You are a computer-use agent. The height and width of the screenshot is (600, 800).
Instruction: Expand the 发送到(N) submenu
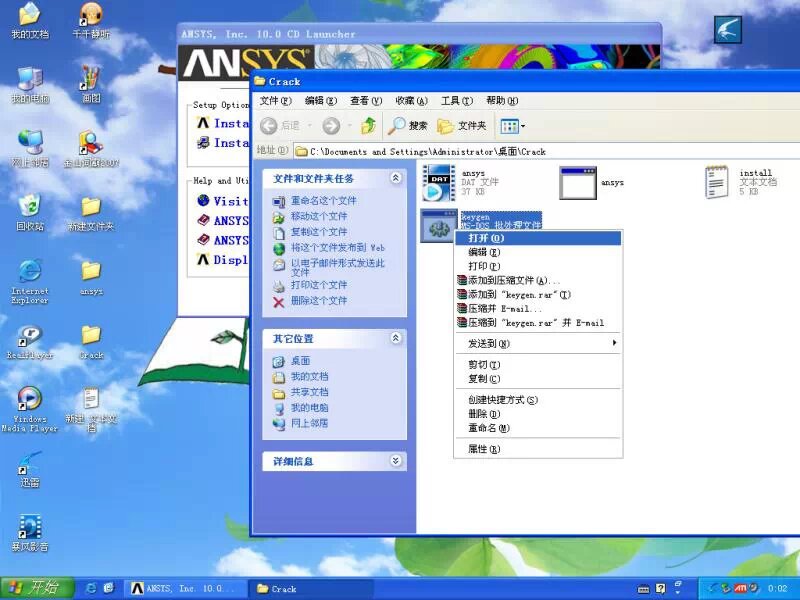(538, 343)
